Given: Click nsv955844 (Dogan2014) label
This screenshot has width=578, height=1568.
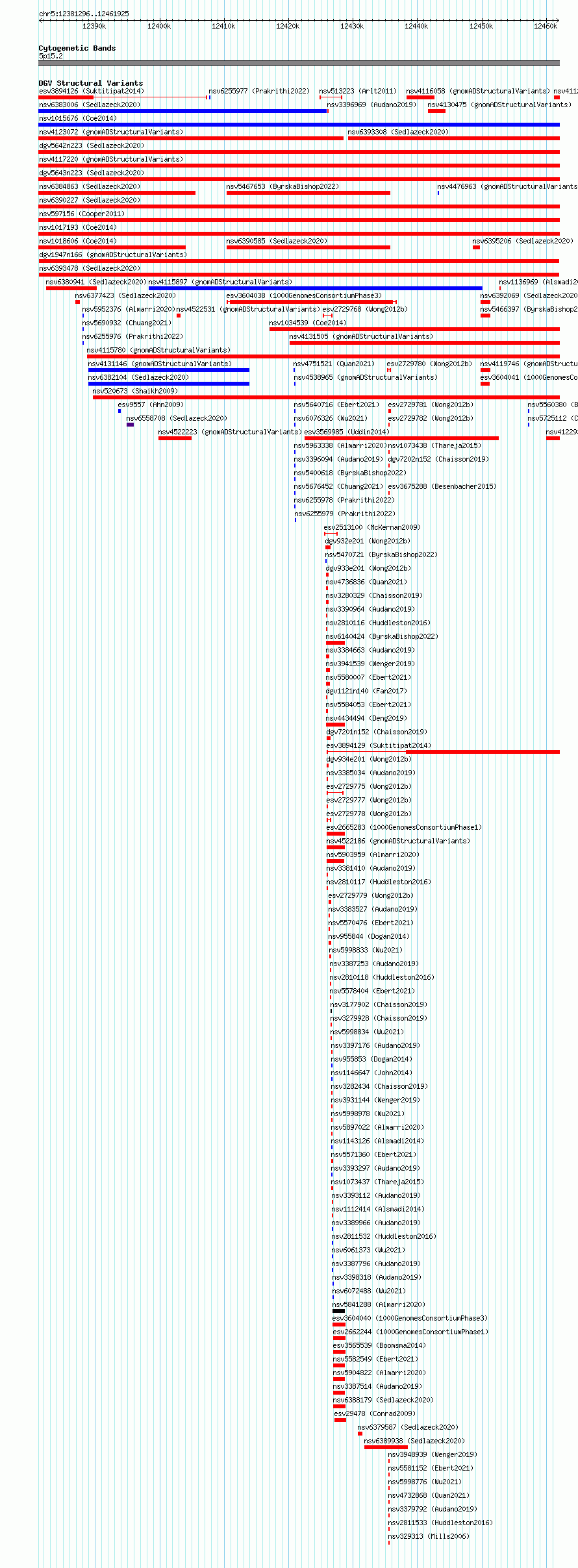Looking at the screenshot, I should click(369, 936).
